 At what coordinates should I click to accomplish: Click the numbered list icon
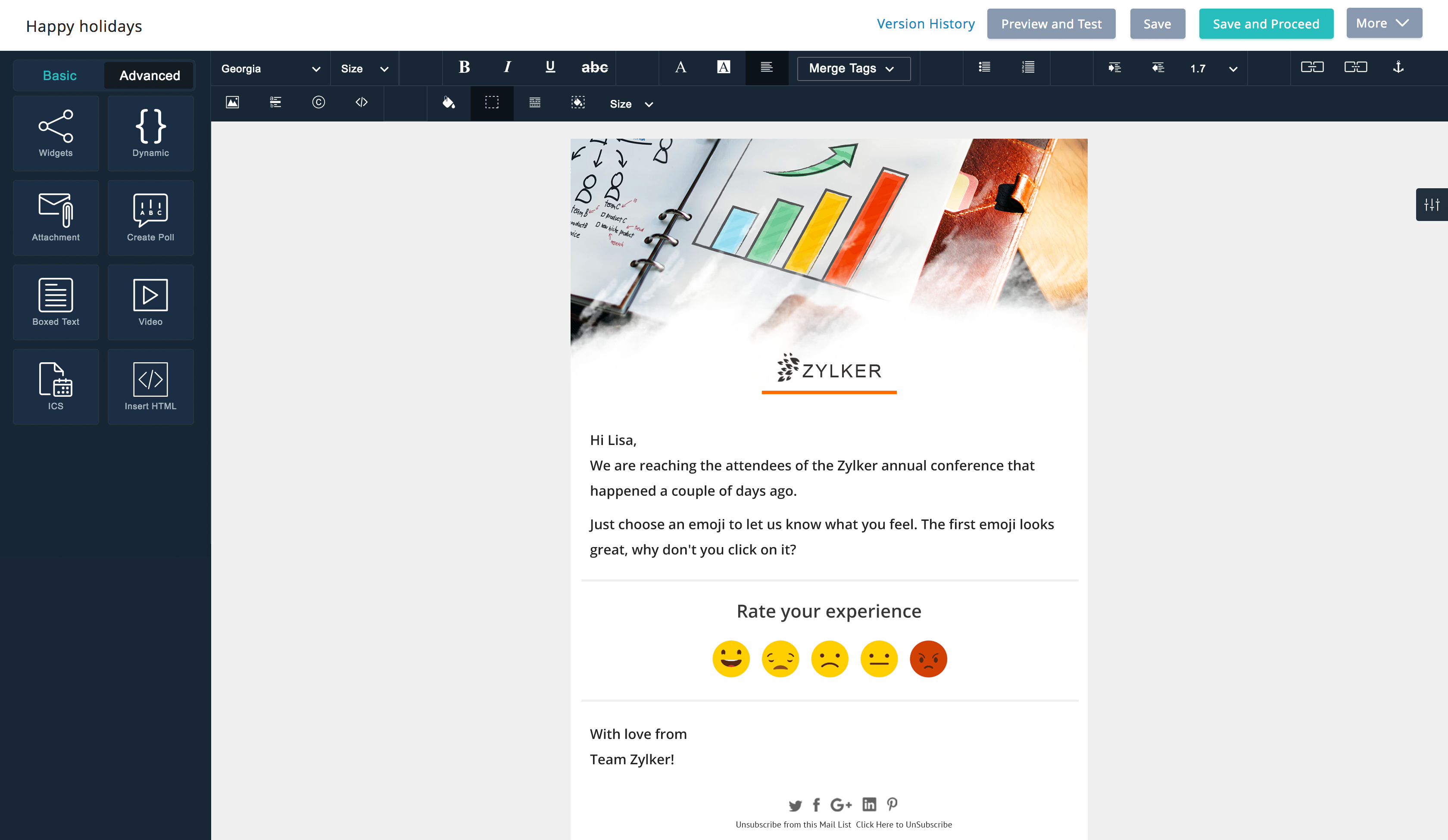pyautogui.click(x=1028, y=67)
